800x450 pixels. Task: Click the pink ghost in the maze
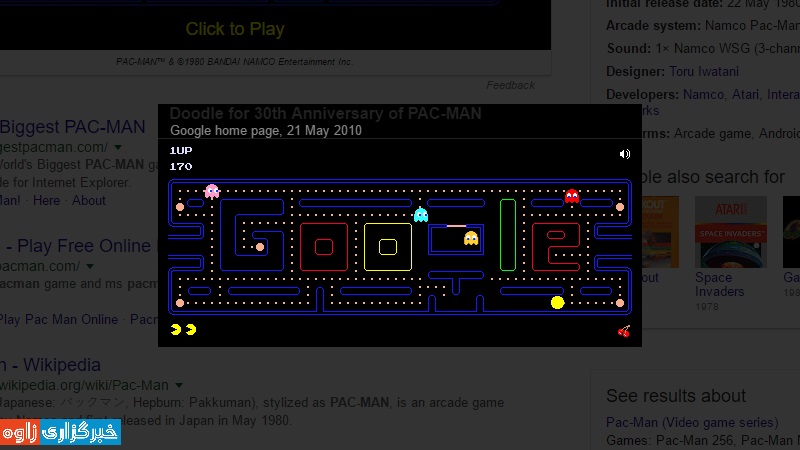pyautogui.click(x=211, y=191)
